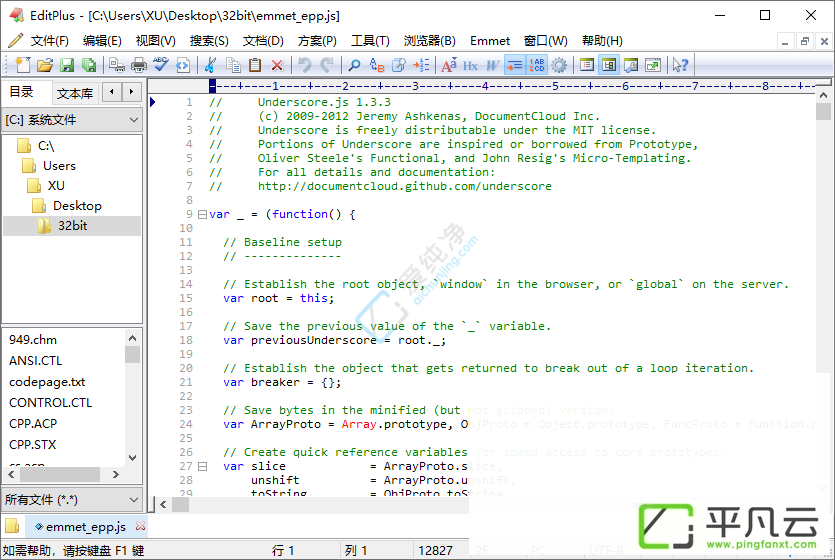Viewport: 835px width, 560px height.
Task: Create a new document with the New icon
Action: point(23,65)
